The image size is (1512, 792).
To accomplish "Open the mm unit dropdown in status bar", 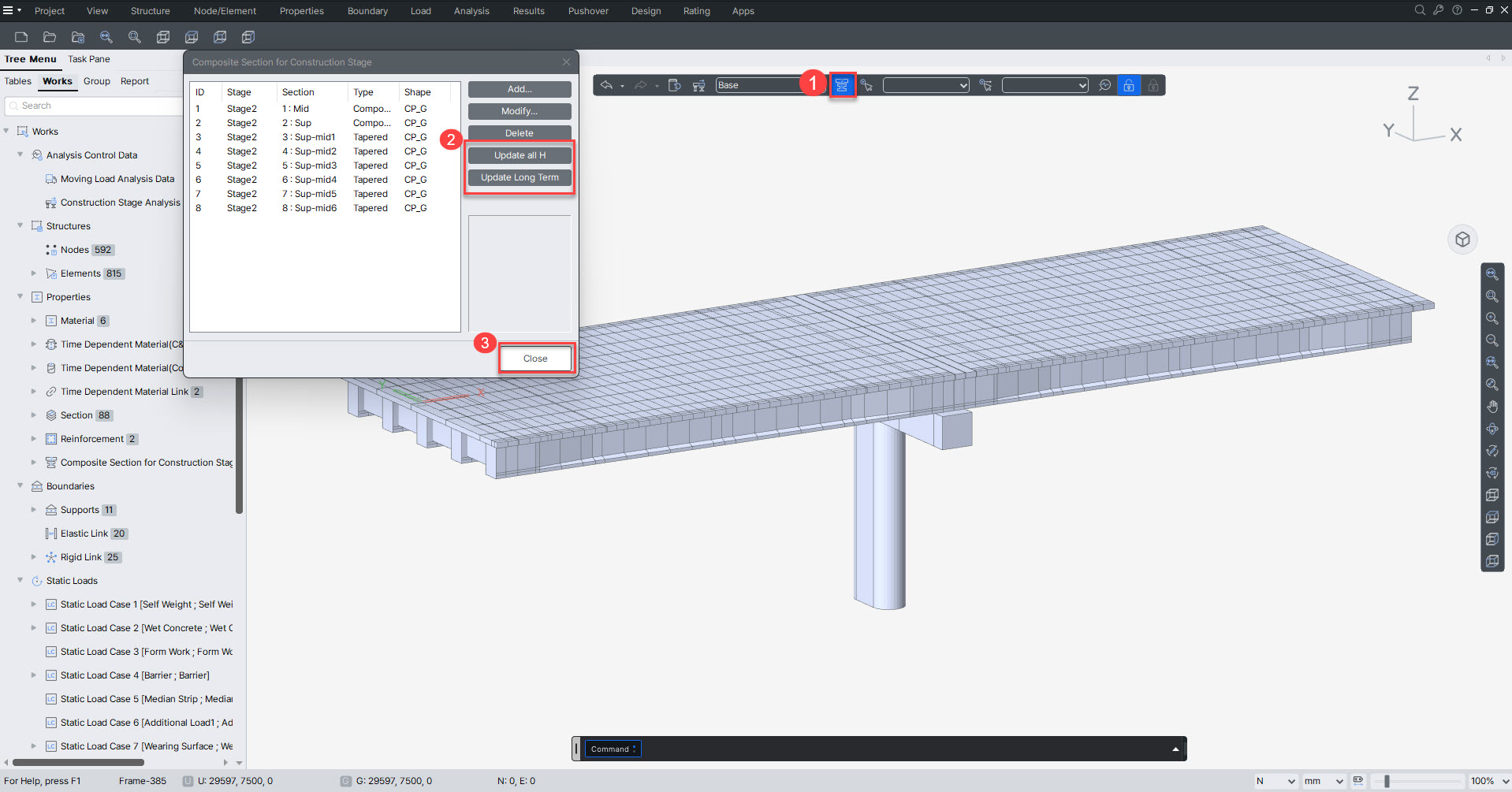I will click(x=1324, y=781).
